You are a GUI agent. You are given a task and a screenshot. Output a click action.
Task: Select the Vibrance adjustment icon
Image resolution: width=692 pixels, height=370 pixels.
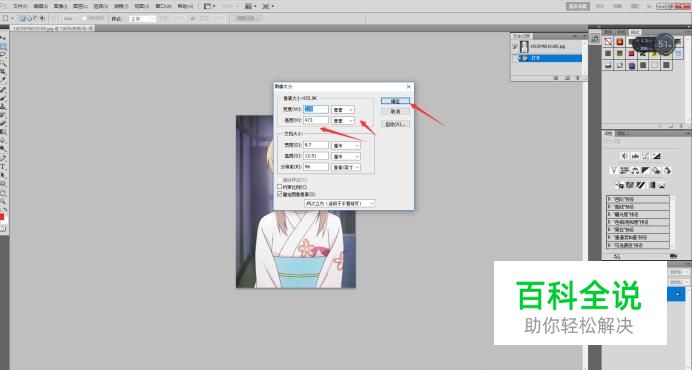point(613,170)
